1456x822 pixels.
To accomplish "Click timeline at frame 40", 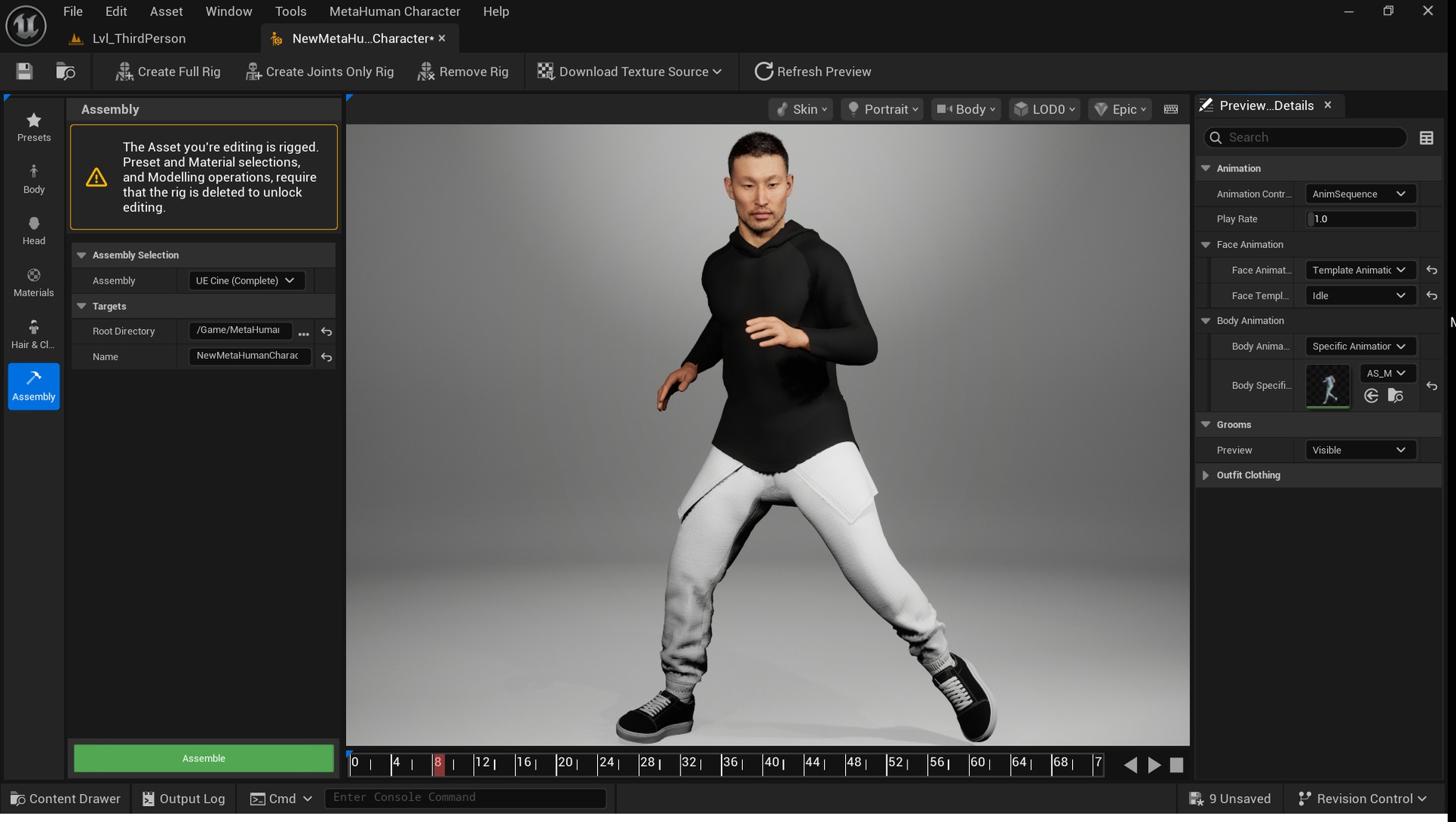I will tap(772, 764).
